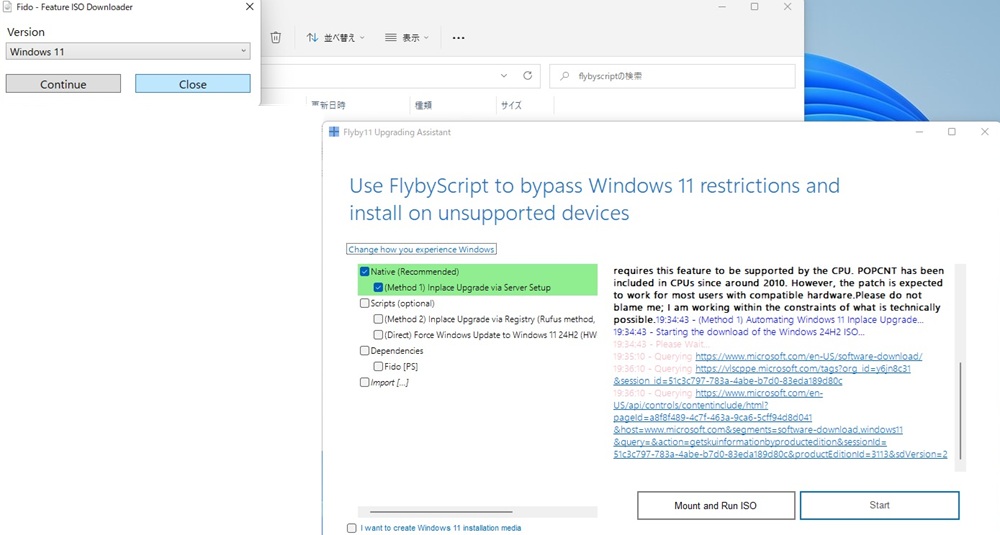Enable the Scripts (optional) checkbox
This screenshot has width=1000, height=535.
tap(364, 303)
